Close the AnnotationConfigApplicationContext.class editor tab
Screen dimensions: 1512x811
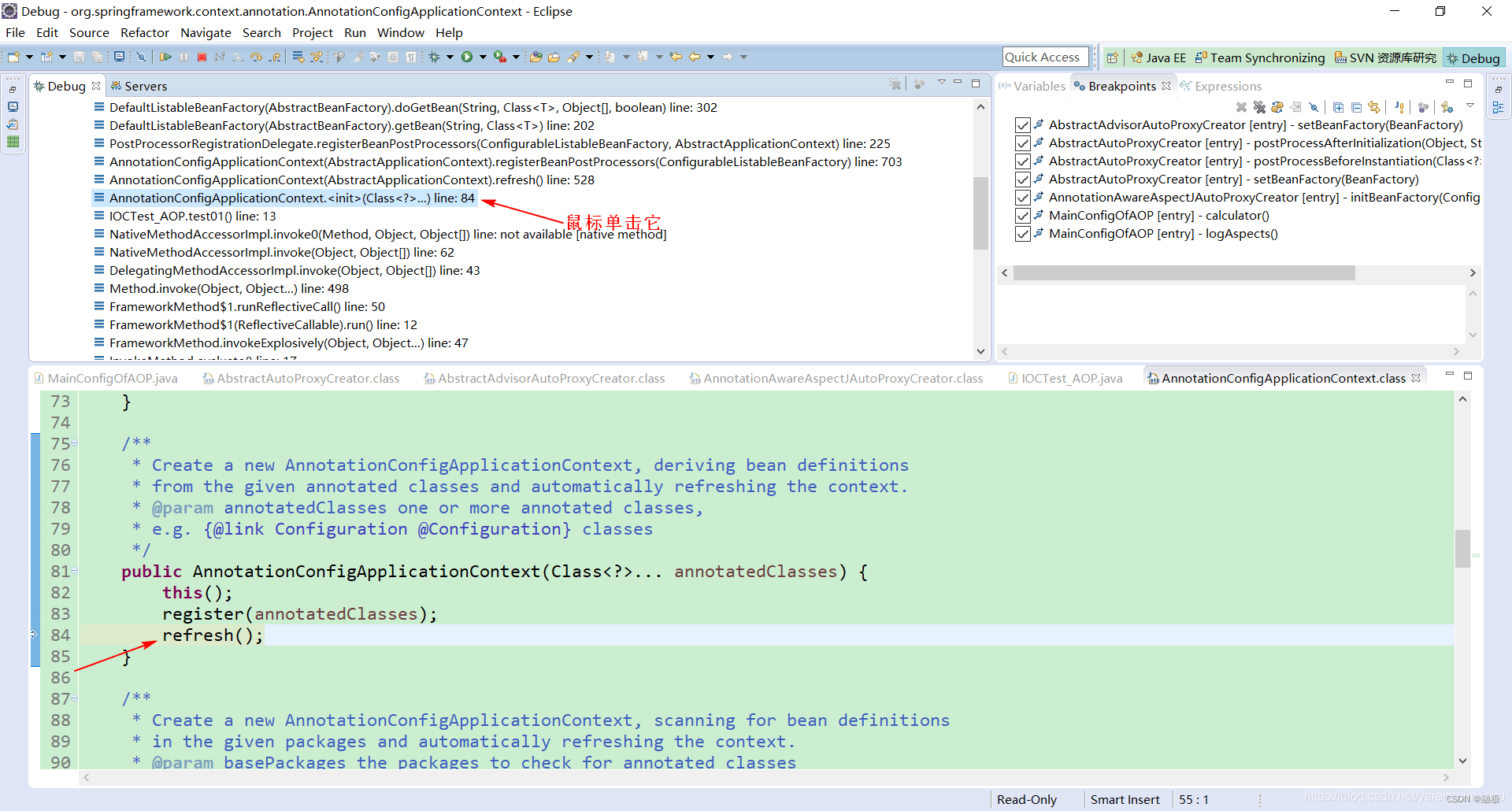pyautogui.click(x=1416, y=378)
